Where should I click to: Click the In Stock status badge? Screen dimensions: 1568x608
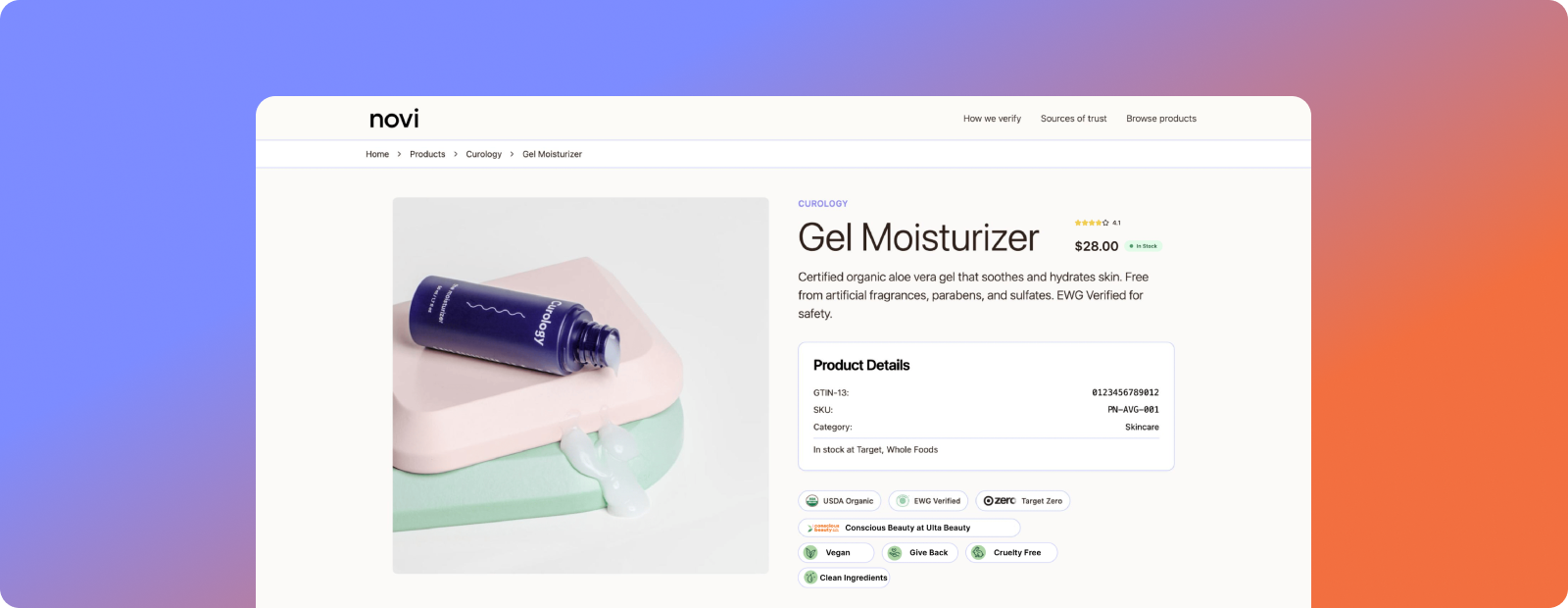[x=1144, y=246]
